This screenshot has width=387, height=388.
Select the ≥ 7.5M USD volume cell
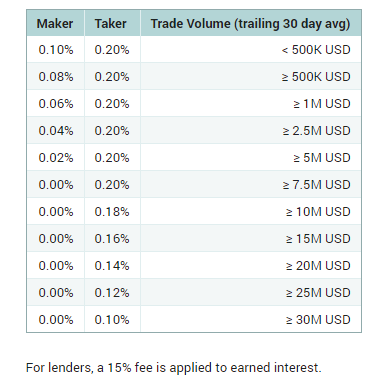click(x=251, y=185)
